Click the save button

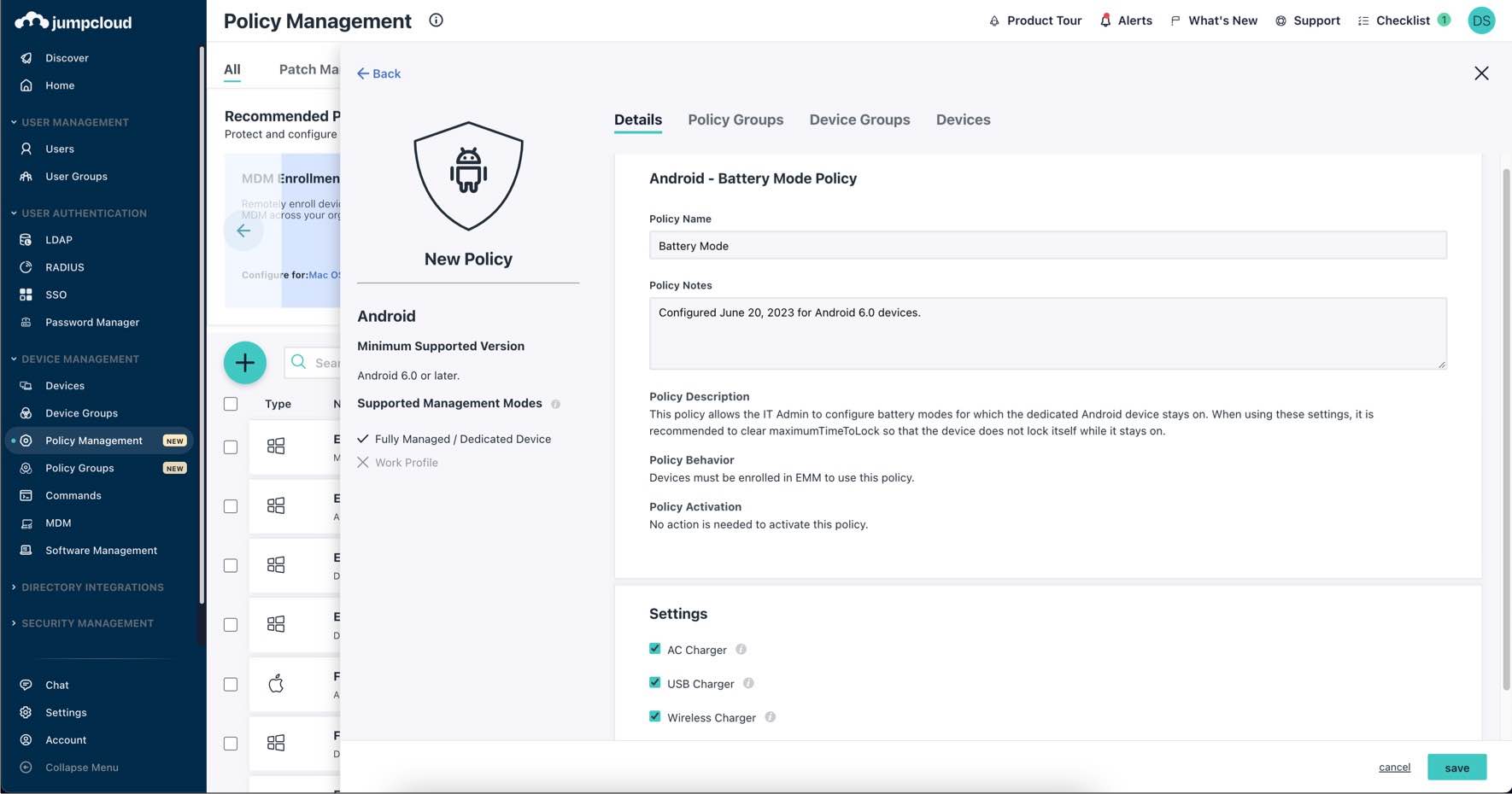point(1456,768)
